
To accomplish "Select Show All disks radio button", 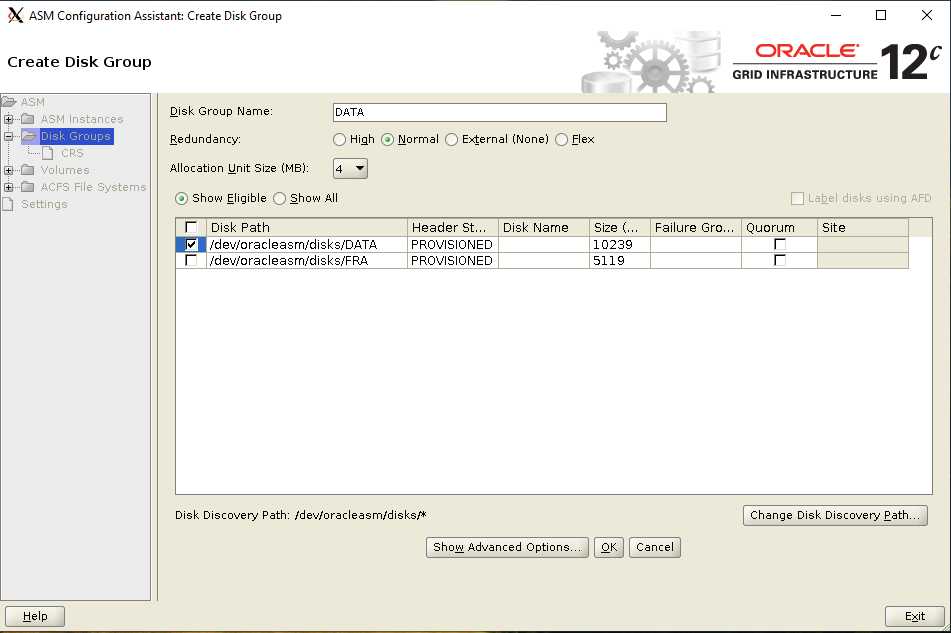I will point(280,198).
